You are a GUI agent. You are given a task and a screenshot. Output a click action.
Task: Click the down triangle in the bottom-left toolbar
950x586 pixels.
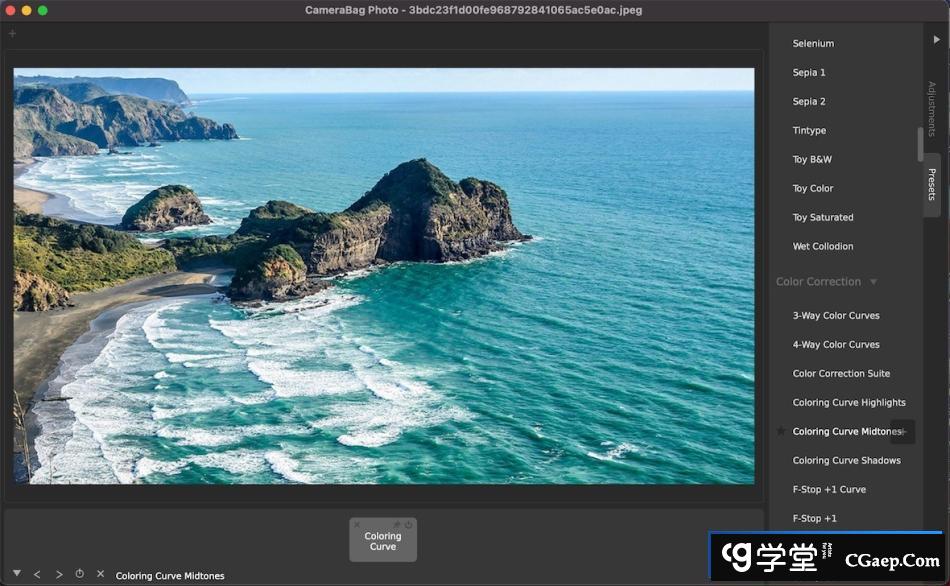pyautogui.click(x=16, y=574)
